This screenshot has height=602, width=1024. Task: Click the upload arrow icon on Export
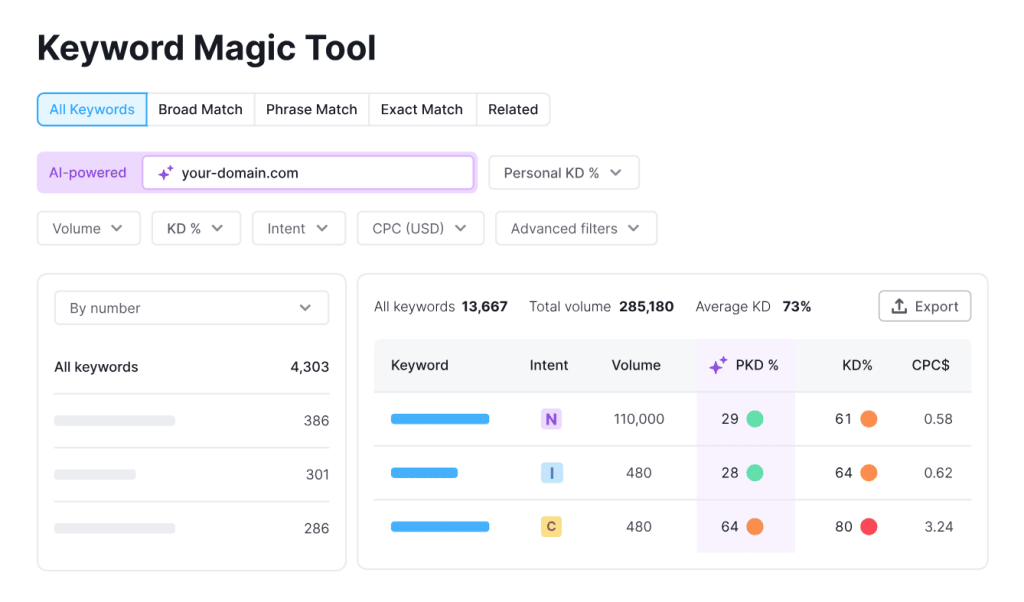click(x=899, y=307)
